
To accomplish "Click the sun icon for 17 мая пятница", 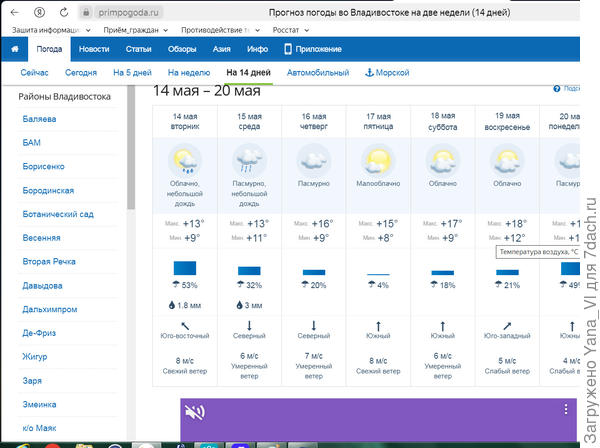I will [379, 160].
